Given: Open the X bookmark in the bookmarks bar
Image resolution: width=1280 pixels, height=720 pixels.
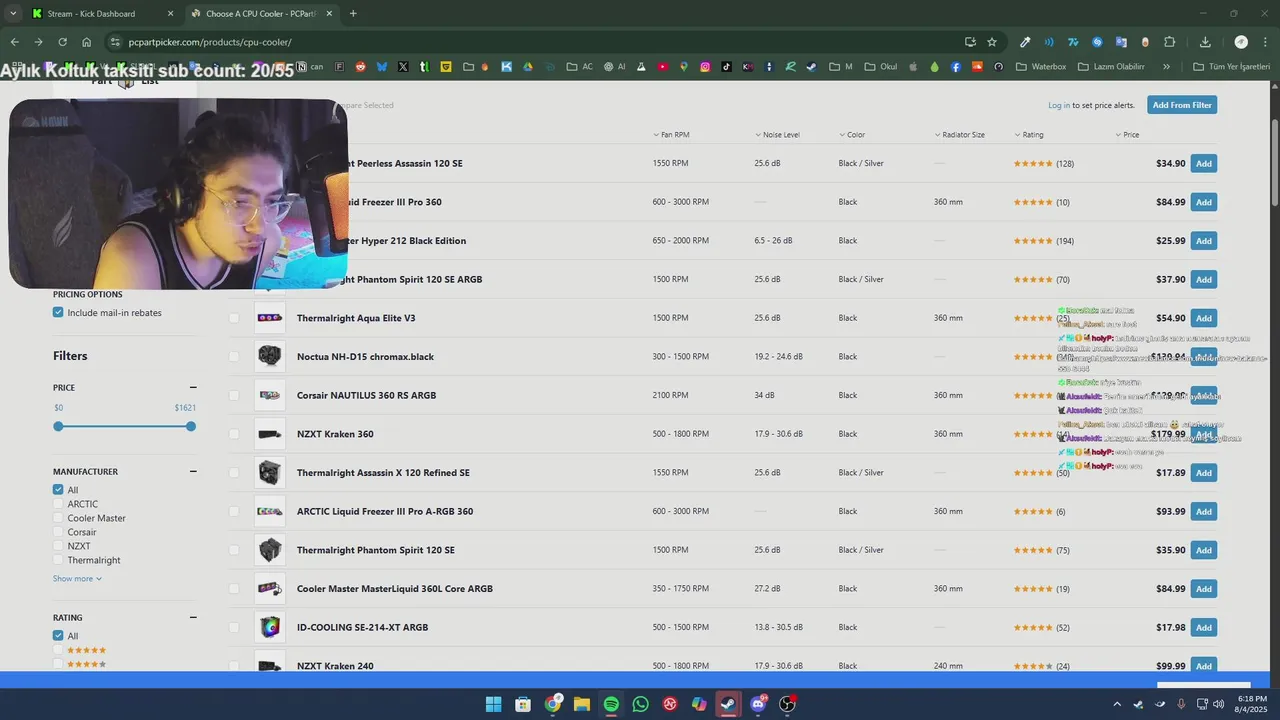Looking at the screenshot, I should pos(403,67).
